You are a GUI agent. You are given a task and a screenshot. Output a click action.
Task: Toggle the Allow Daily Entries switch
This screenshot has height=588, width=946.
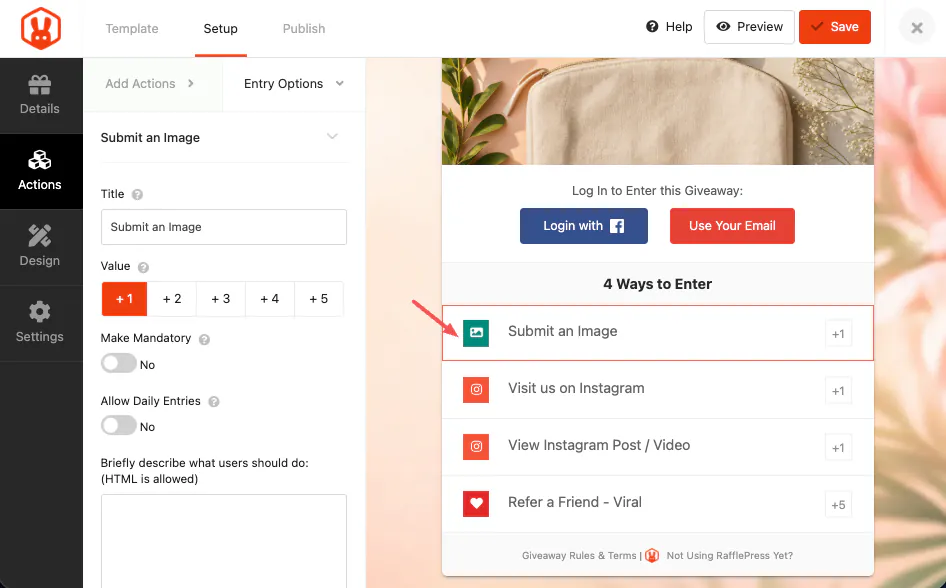coord(118,425)
